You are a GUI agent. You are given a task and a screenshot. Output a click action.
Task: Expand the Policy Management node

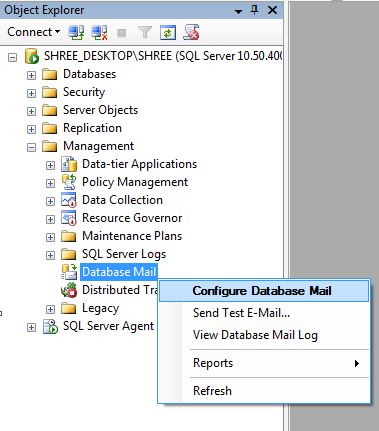[x=50, y=183]
